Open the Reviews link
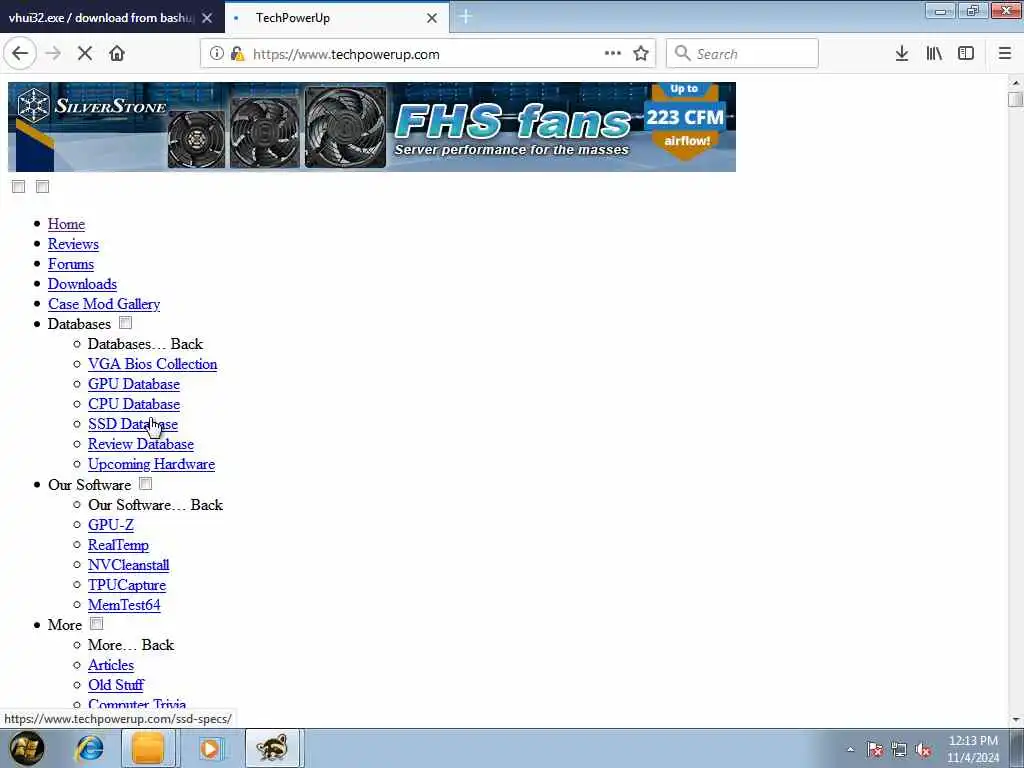 pos(73,244)
